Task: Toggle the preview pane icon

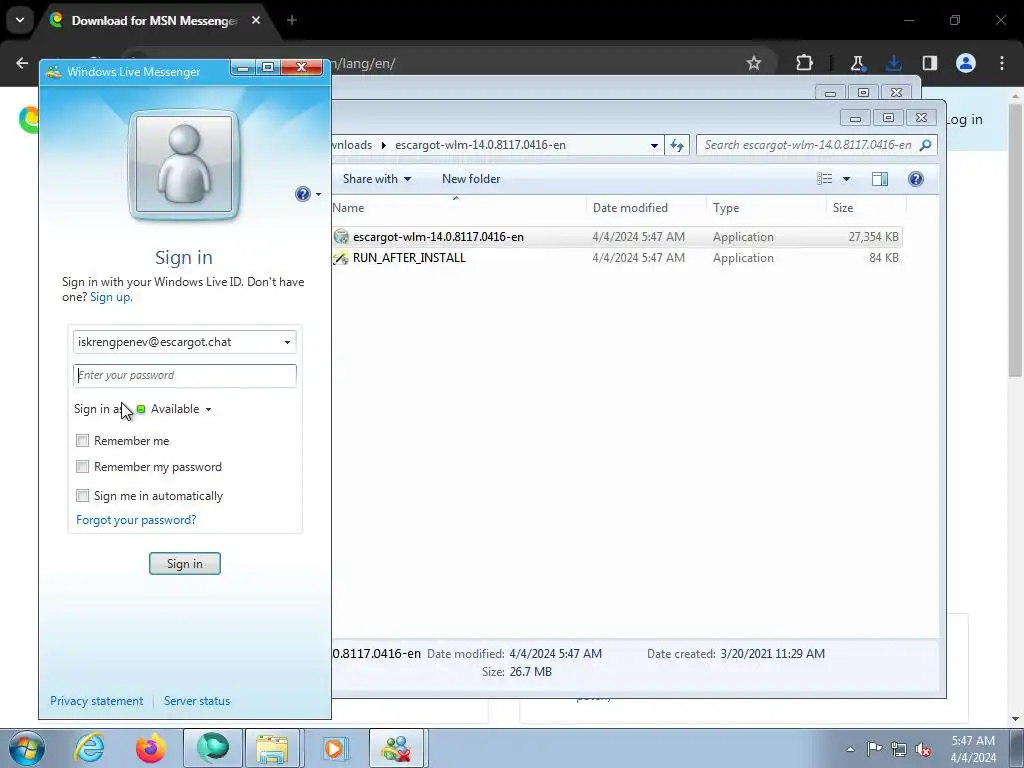Action: coord(880,179)
